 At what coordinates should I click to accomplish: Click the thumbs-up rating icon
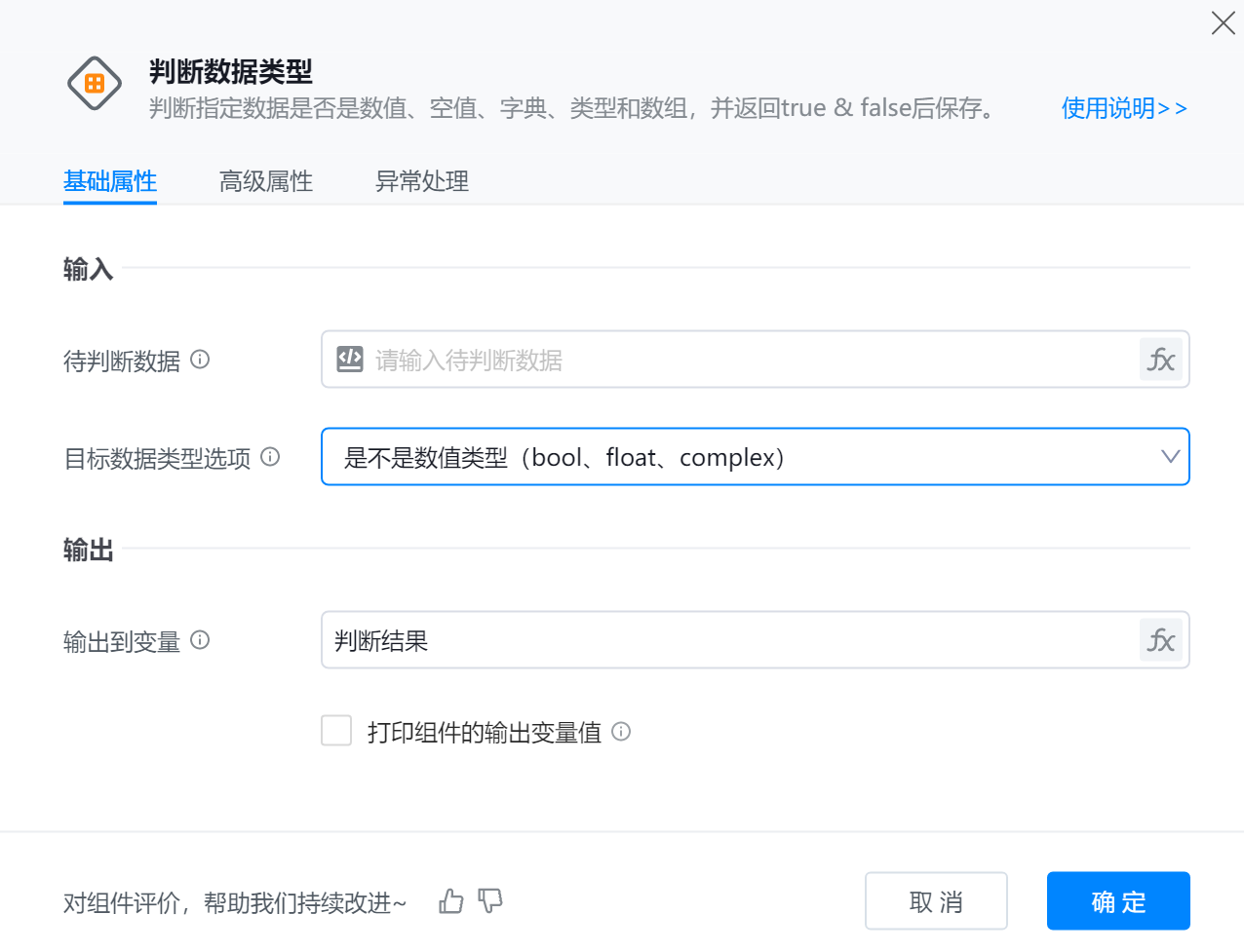(x=450, y=901)
